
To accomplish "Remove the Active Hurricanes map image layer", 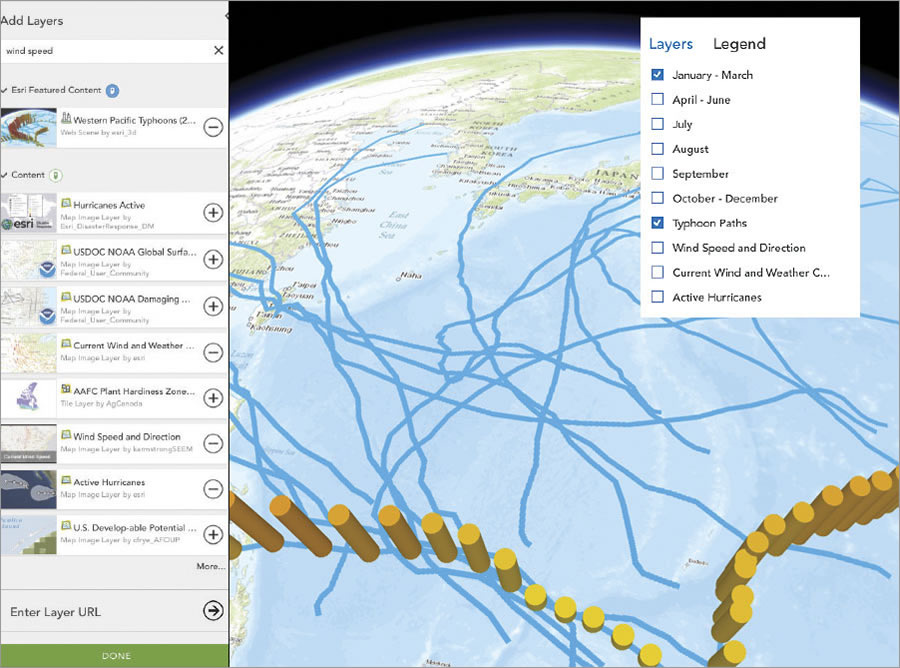I will click(211, 490).
